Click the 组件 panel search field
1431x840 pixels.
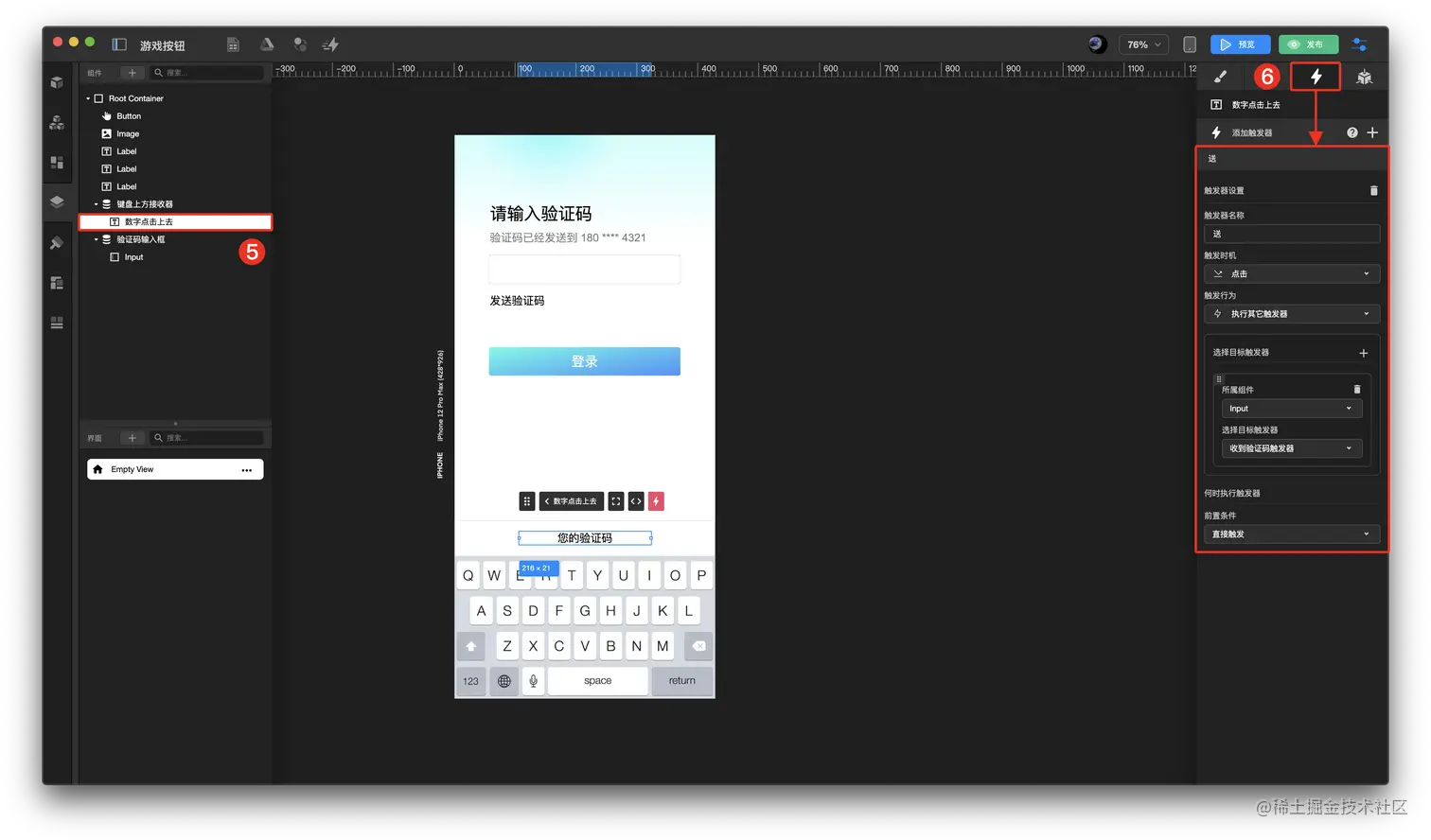pyautogui.click(x=207, y=73)
